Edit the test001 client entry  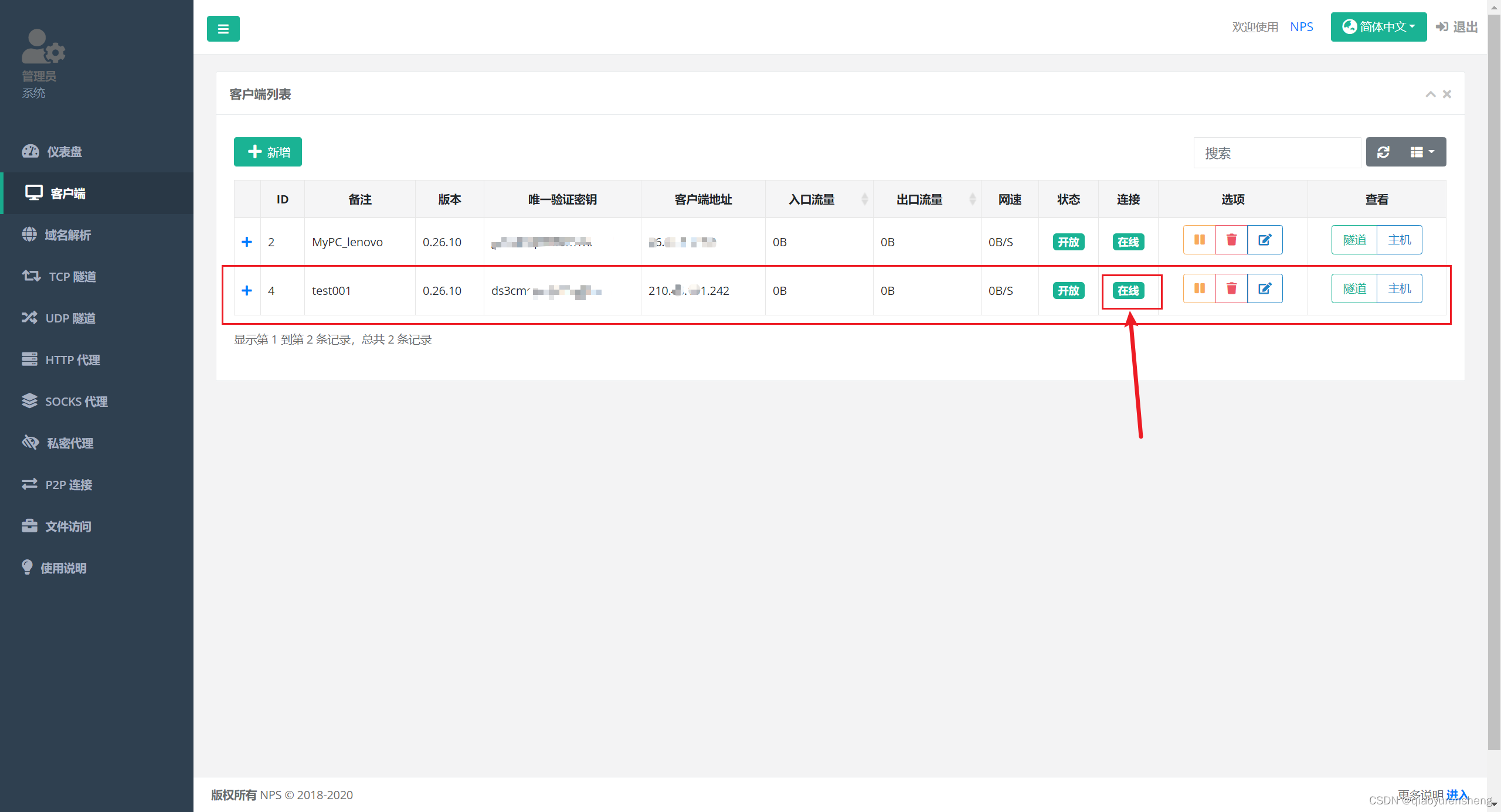(1265, 288)
